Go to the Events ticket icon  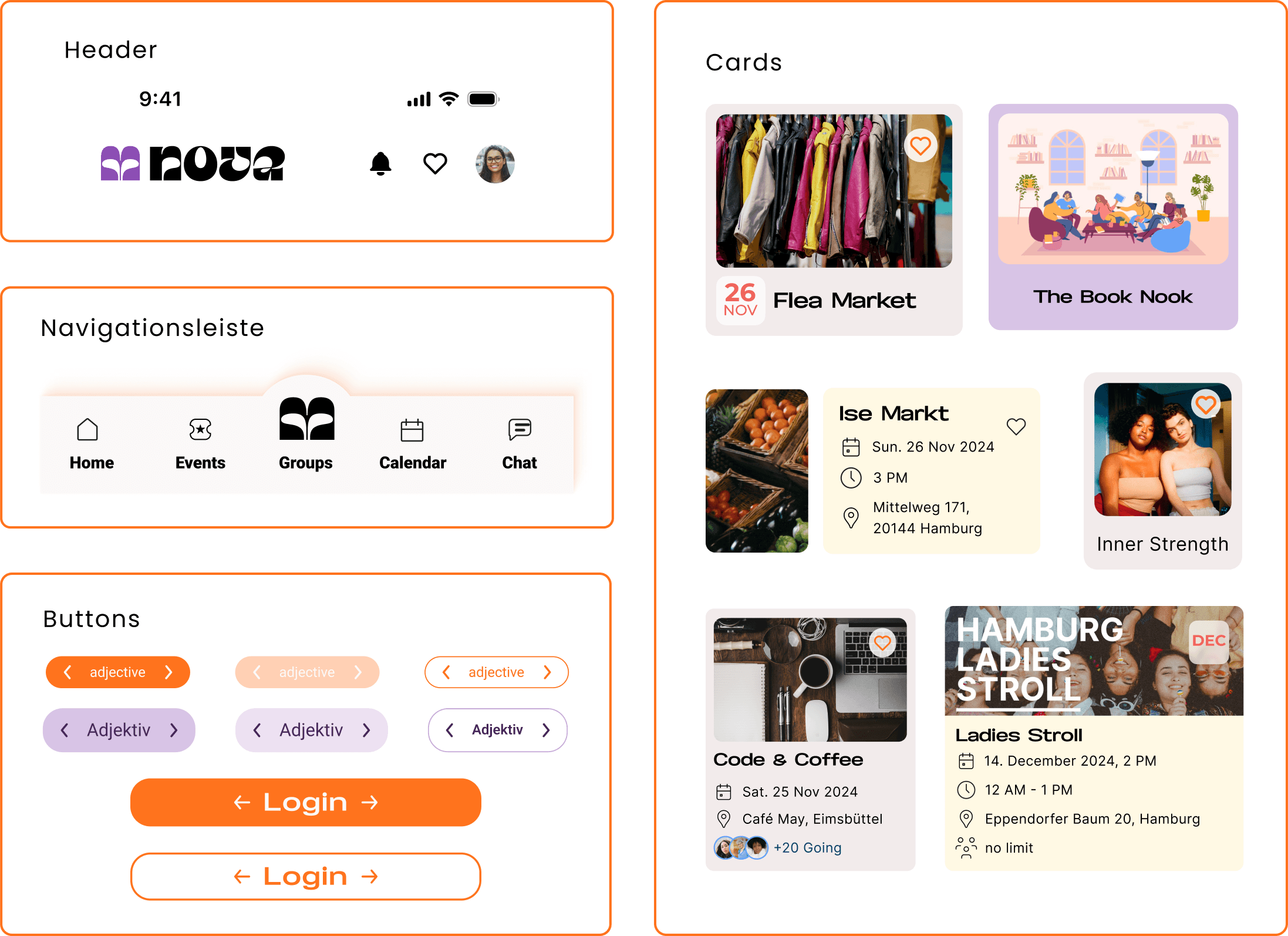click(x=200, y=429)
